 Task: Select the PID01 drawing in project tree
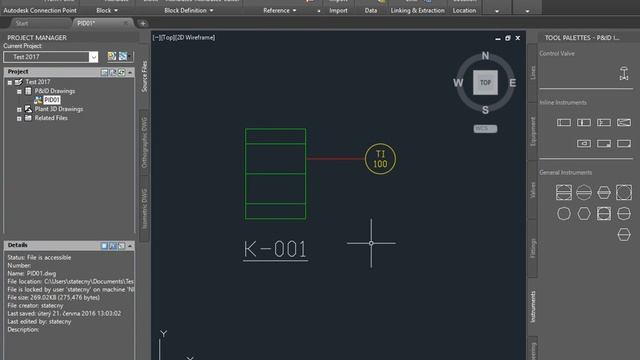pyautogui.click(x=52, y=100)
